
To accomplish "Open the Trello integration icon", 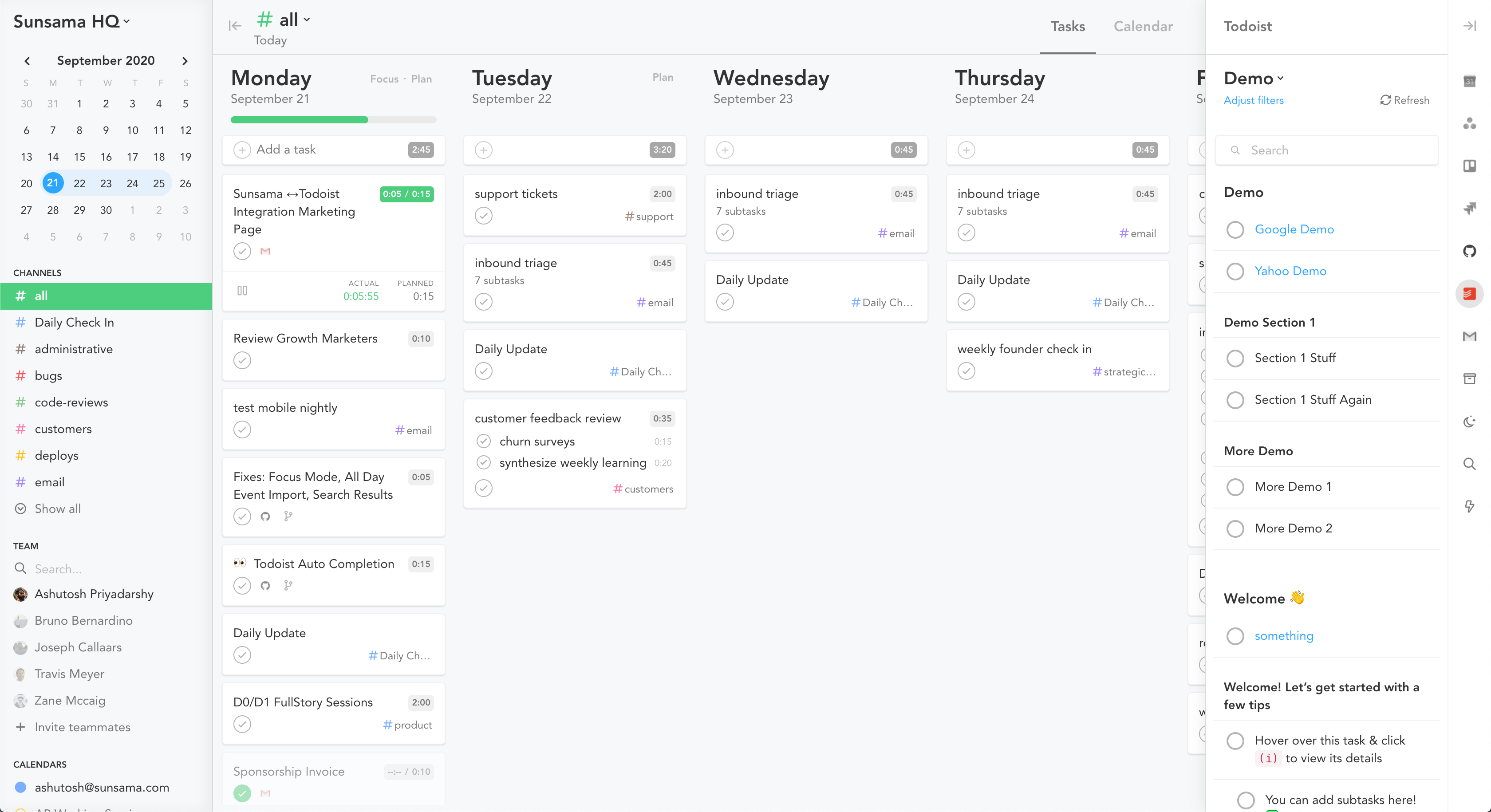I will [x=1469, y=166].
